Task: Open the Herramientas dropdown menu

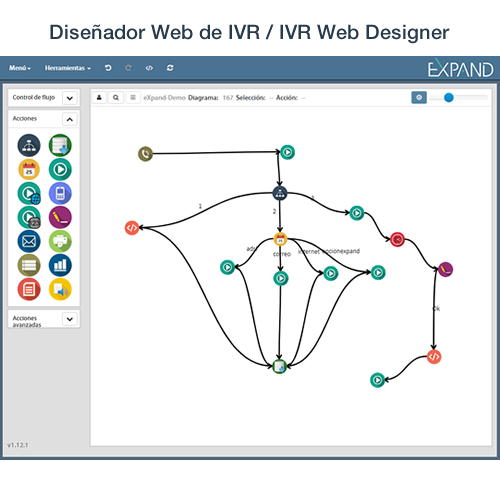Action: point(68,68)
